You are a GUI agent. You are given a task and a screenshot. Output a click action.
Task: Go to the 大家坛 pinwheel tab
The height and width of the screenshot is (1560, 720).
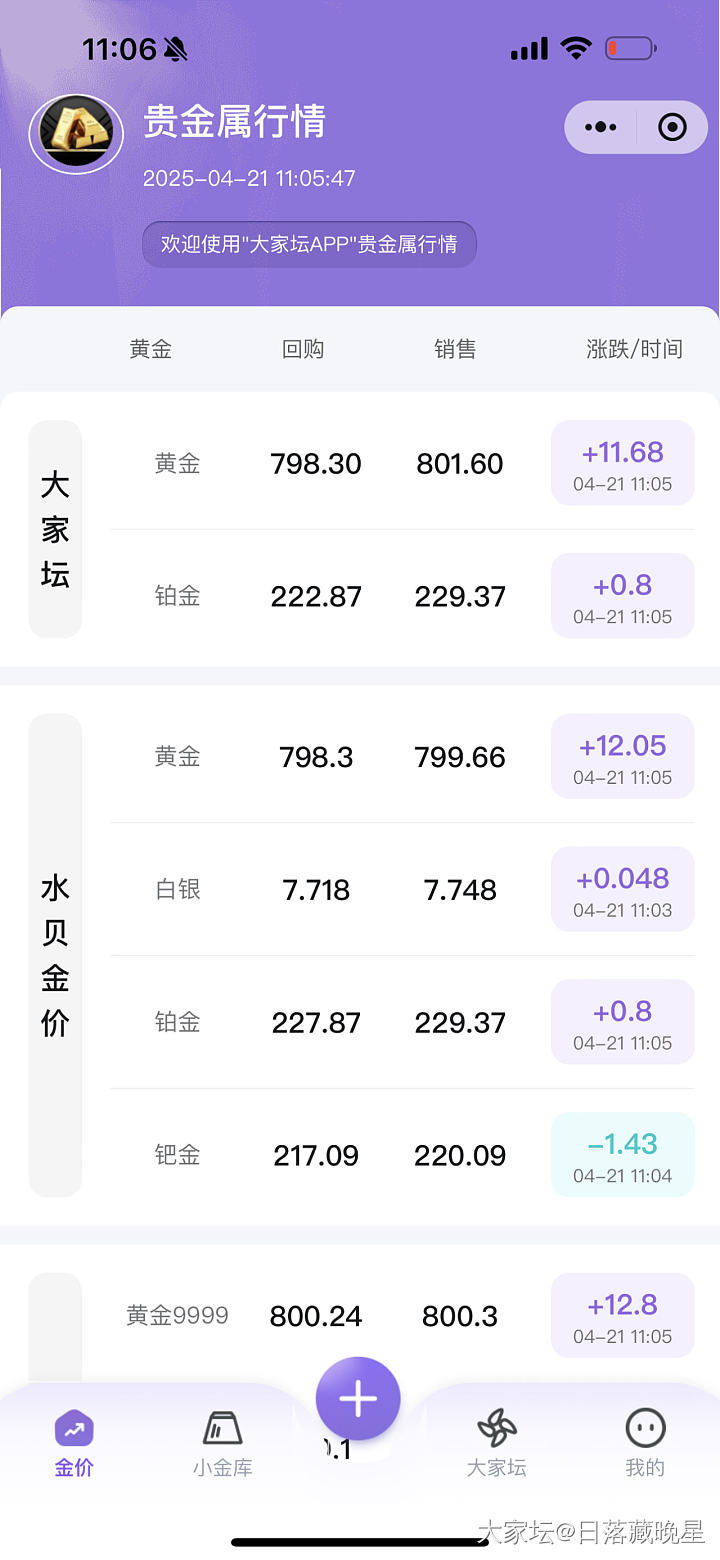tap(497, 1443)
